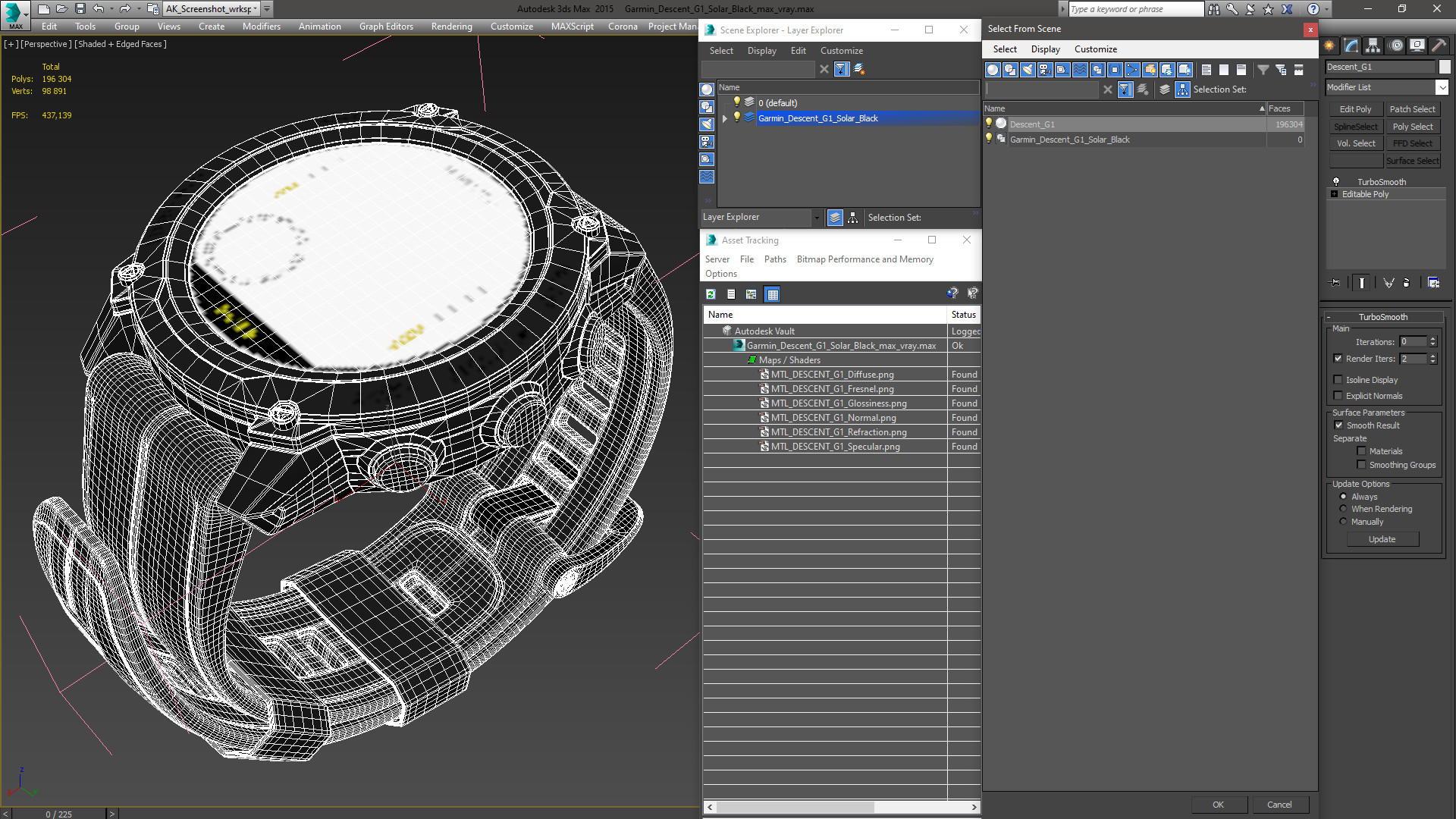The image size is (1456, 819).
Task: Toggle Display Lights filter in Select From Scene
Action: (x=1028, y=70)
